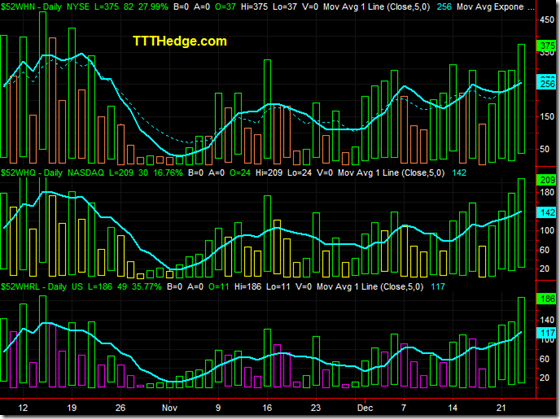Click the Nov date axis marker
560x419 pixels.
169,408
